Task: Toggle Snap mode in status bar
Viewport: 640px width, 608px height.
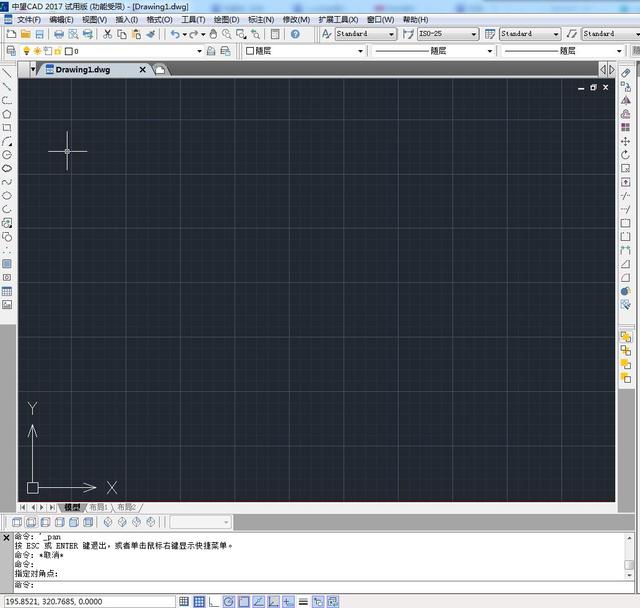Action: click(184, 601)
